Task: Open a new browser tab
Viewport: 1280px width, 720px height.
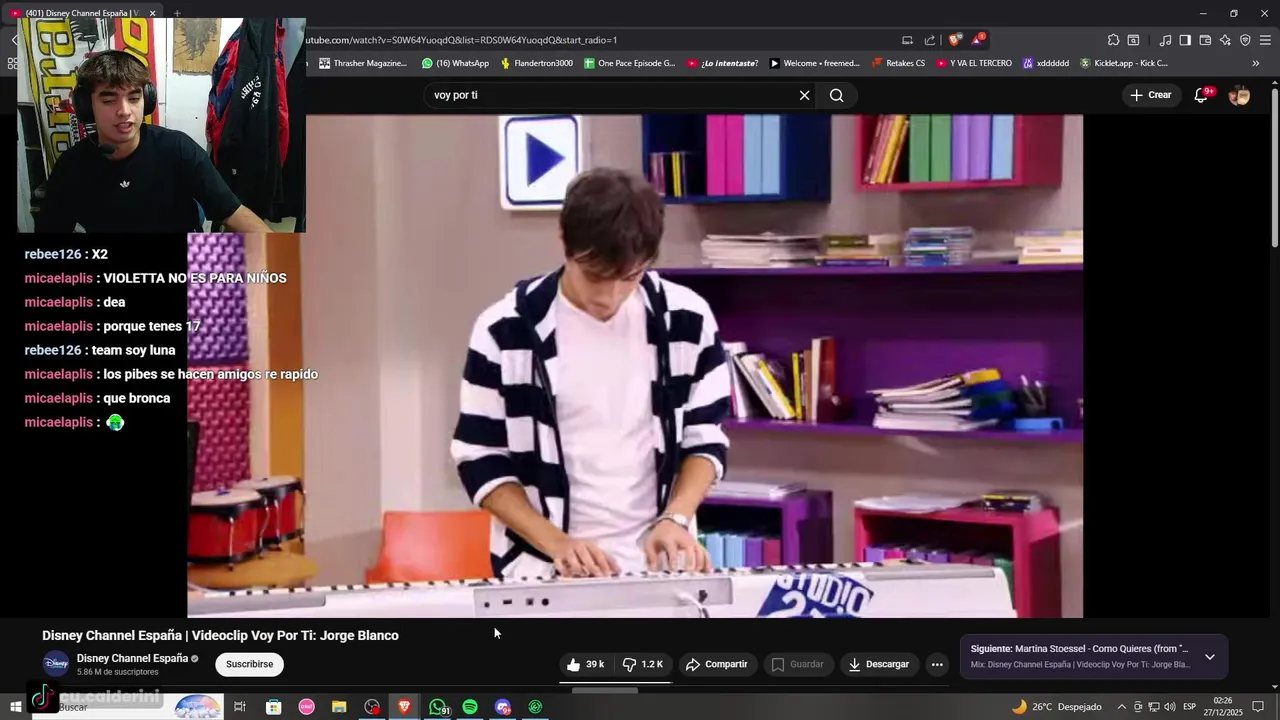Action: pyautogui.click(x=177, y=13)
